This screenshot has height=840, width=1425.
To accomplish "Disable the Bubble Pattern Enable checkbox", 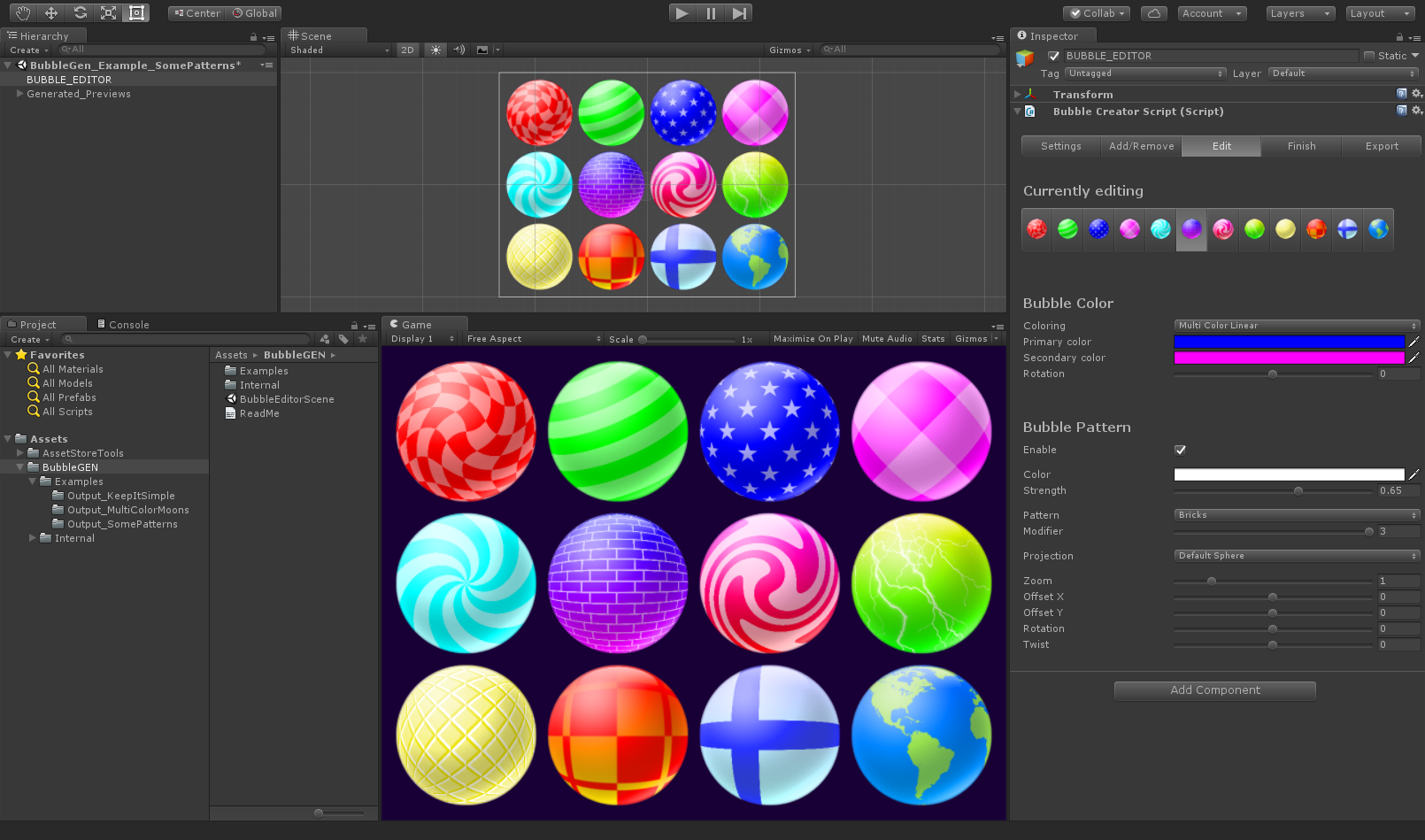I will point(1180,450).
